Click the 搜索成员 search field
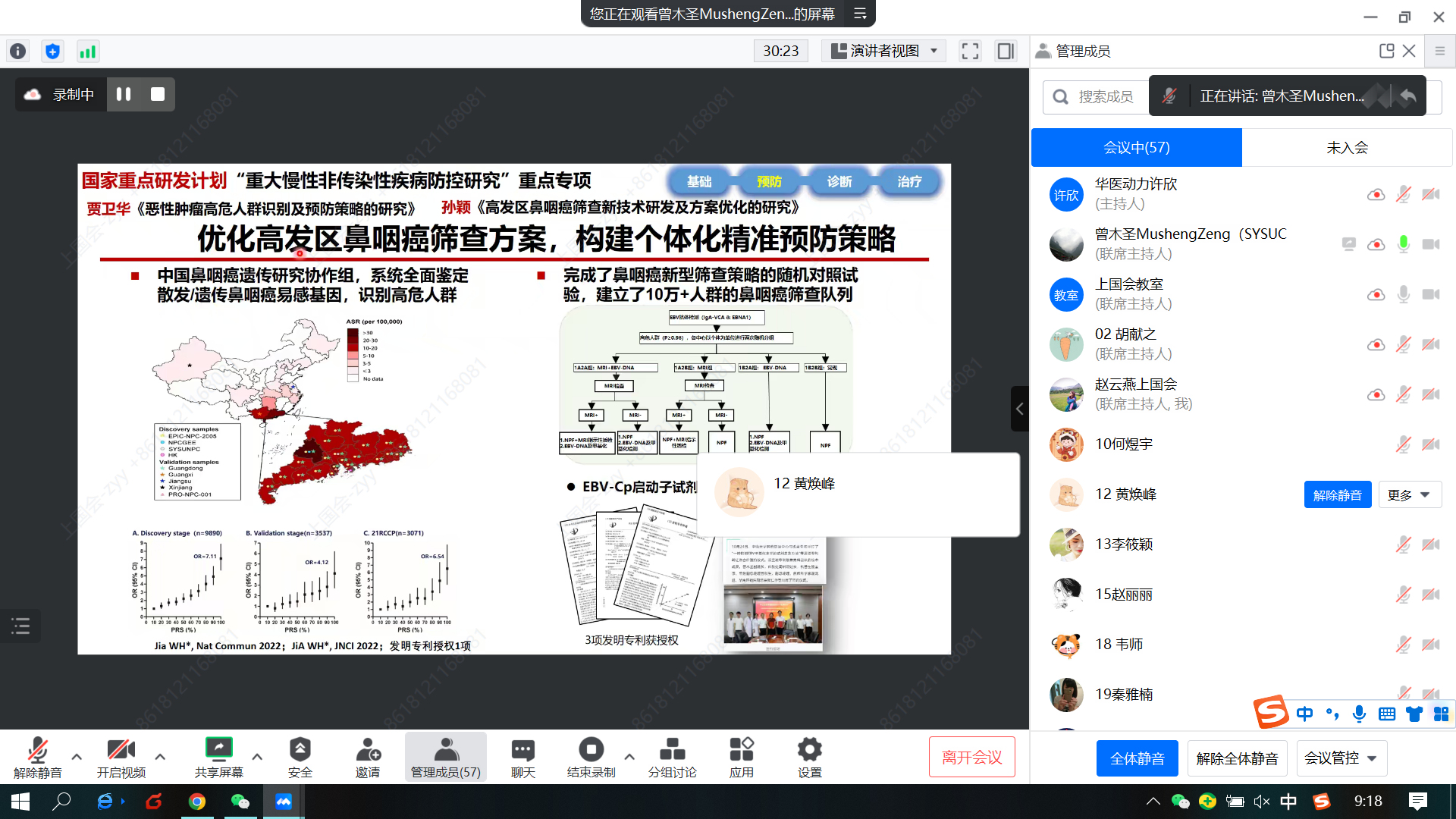 [1104, 96]
